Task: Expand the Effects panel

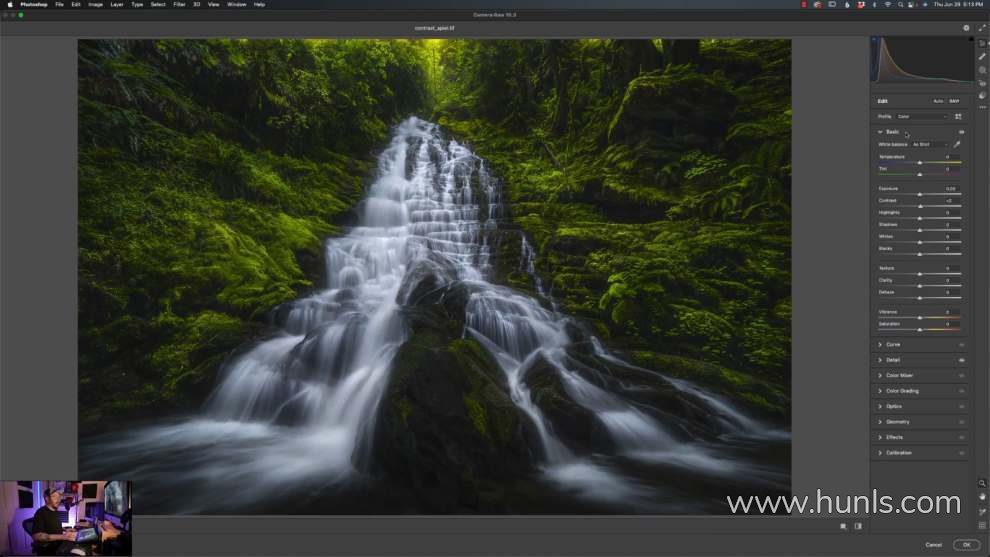Action: click(x=880, y=438)
